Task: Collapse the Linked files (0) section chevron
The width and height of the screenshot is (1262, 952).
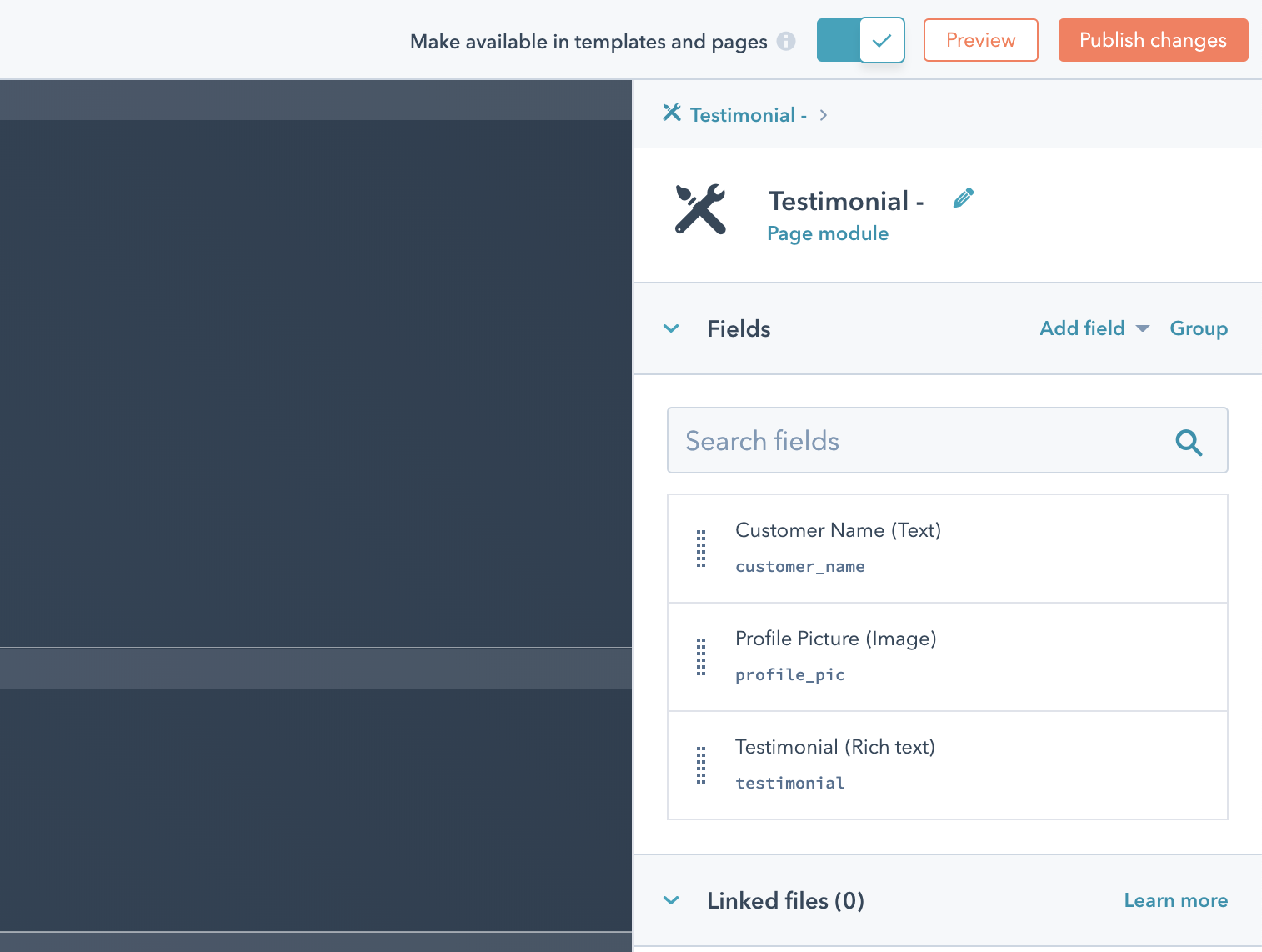Action: point(671,900)
